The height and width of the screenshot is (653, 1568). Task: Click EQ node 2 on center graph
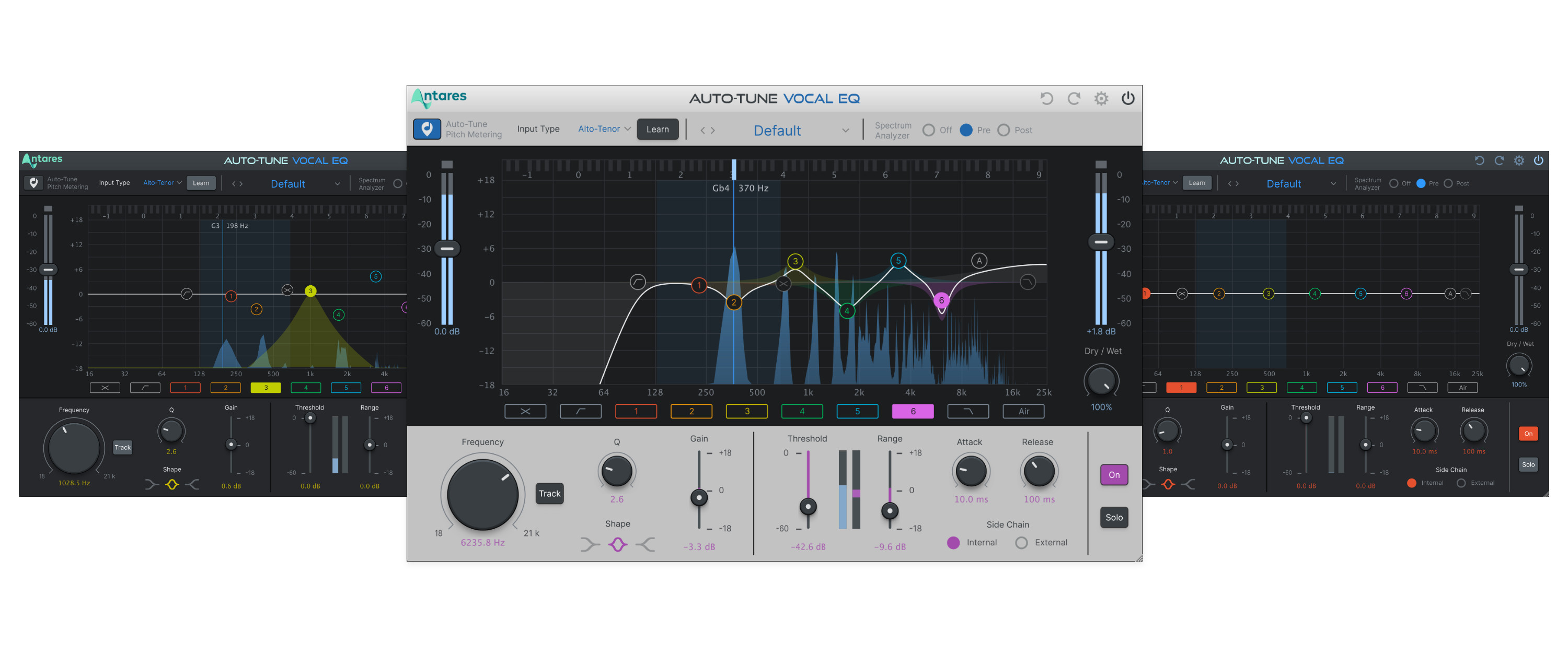(x=733, y=302)
